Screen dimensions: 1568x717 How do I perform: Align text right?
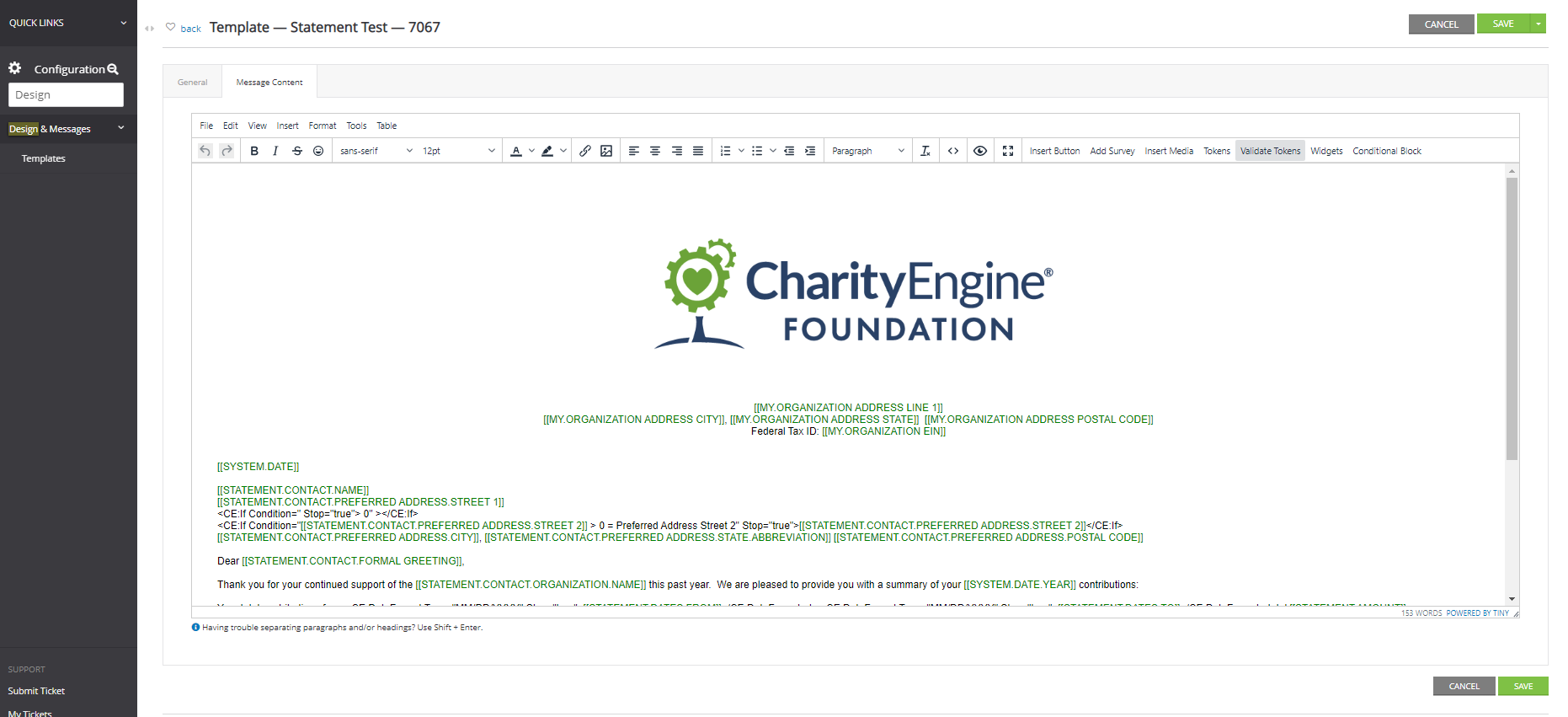[677, 151]
